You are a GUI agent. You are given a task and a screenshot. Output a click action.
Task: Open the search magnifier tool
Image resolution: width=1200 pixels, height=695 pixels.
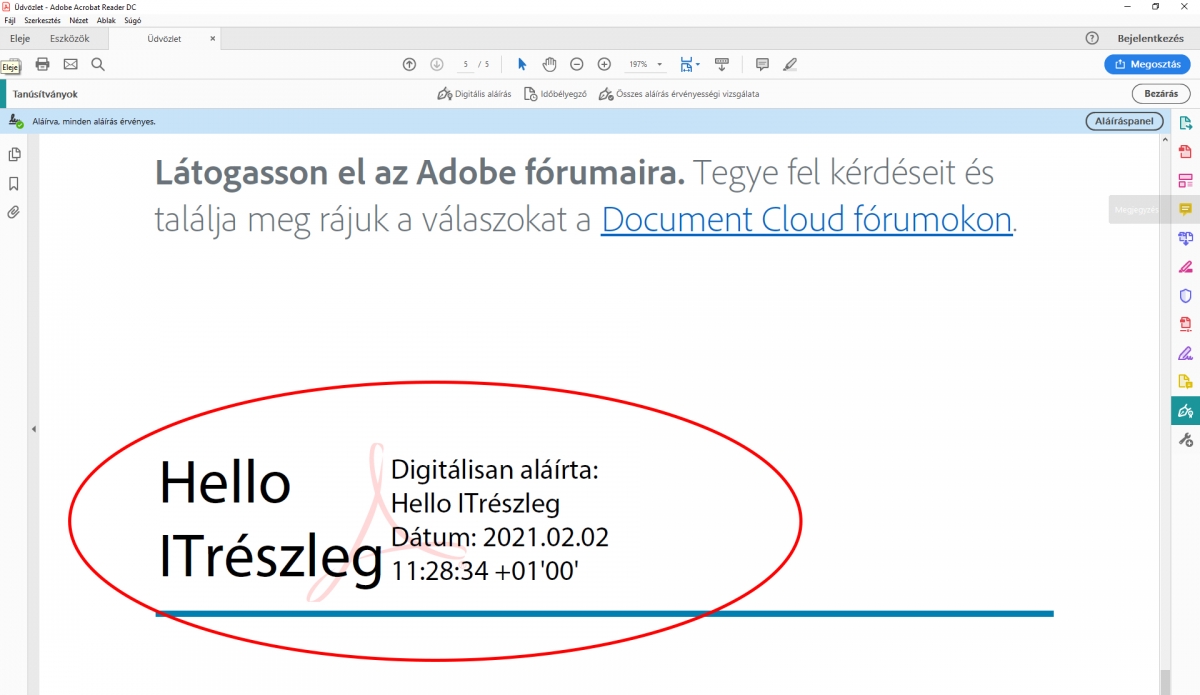(x=98, y=64)
